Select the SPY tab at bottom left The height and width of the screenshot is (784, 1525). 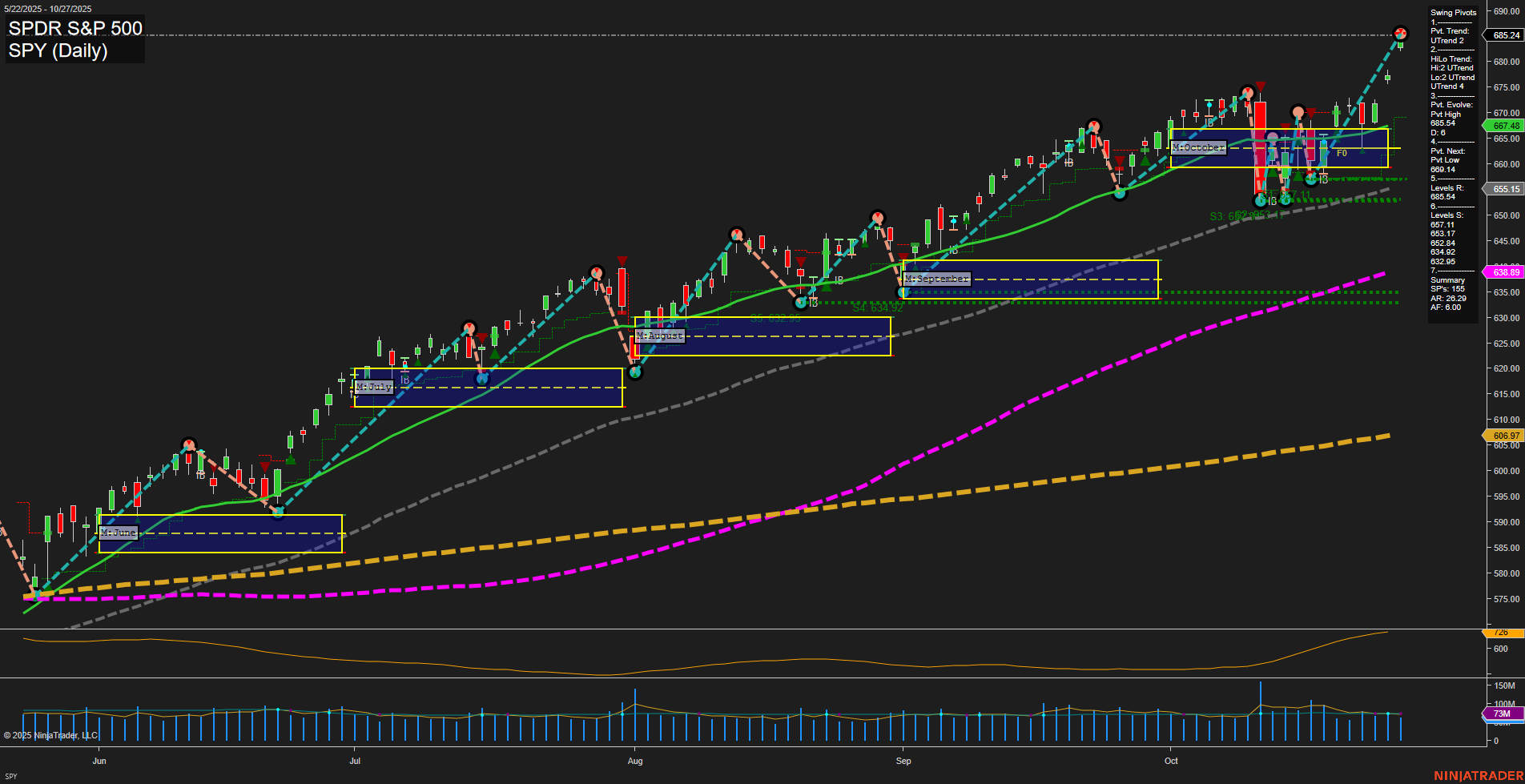(11, 776)
